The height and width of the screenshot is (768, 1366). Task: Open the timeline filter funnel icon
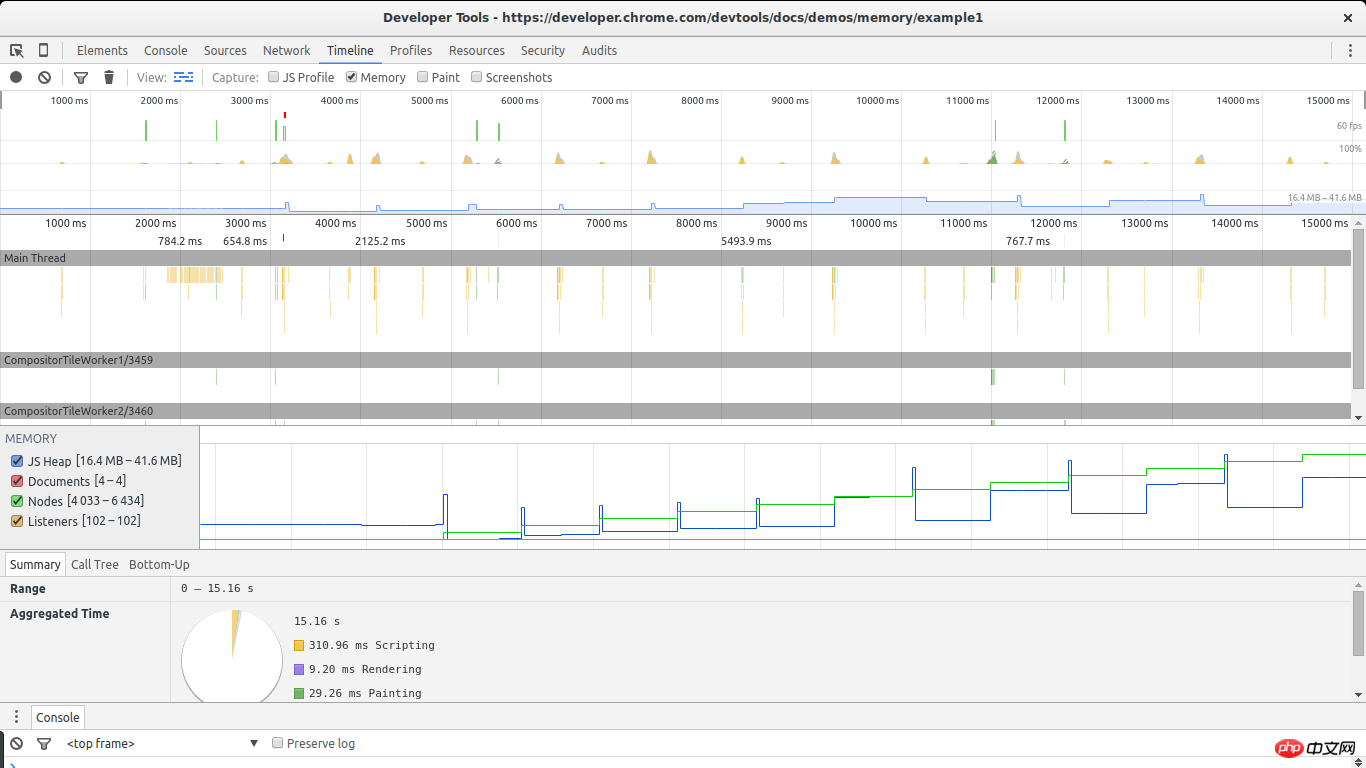click(81, 77)
